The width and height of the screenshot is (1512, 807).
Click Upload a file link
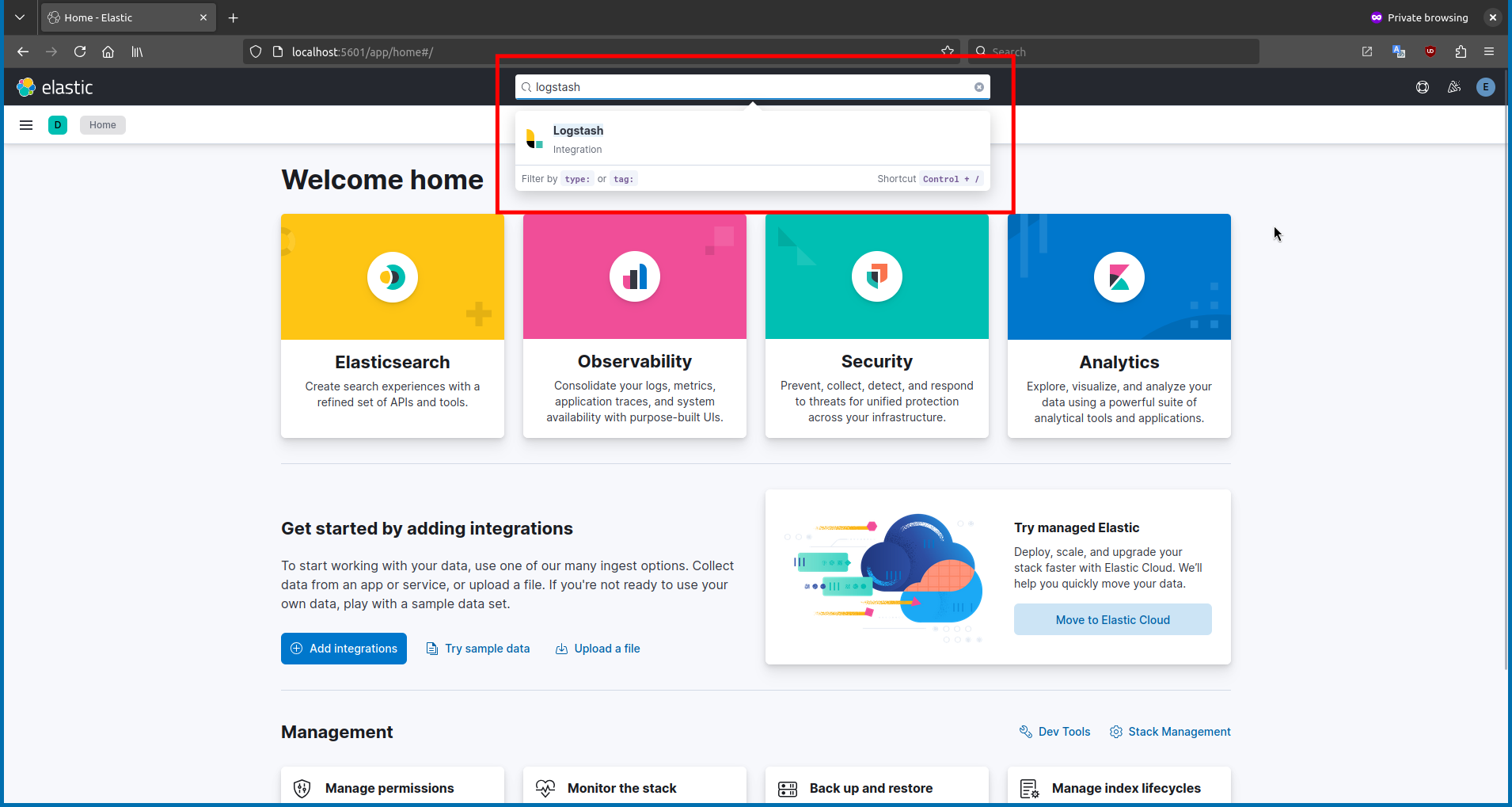point(598,649)
